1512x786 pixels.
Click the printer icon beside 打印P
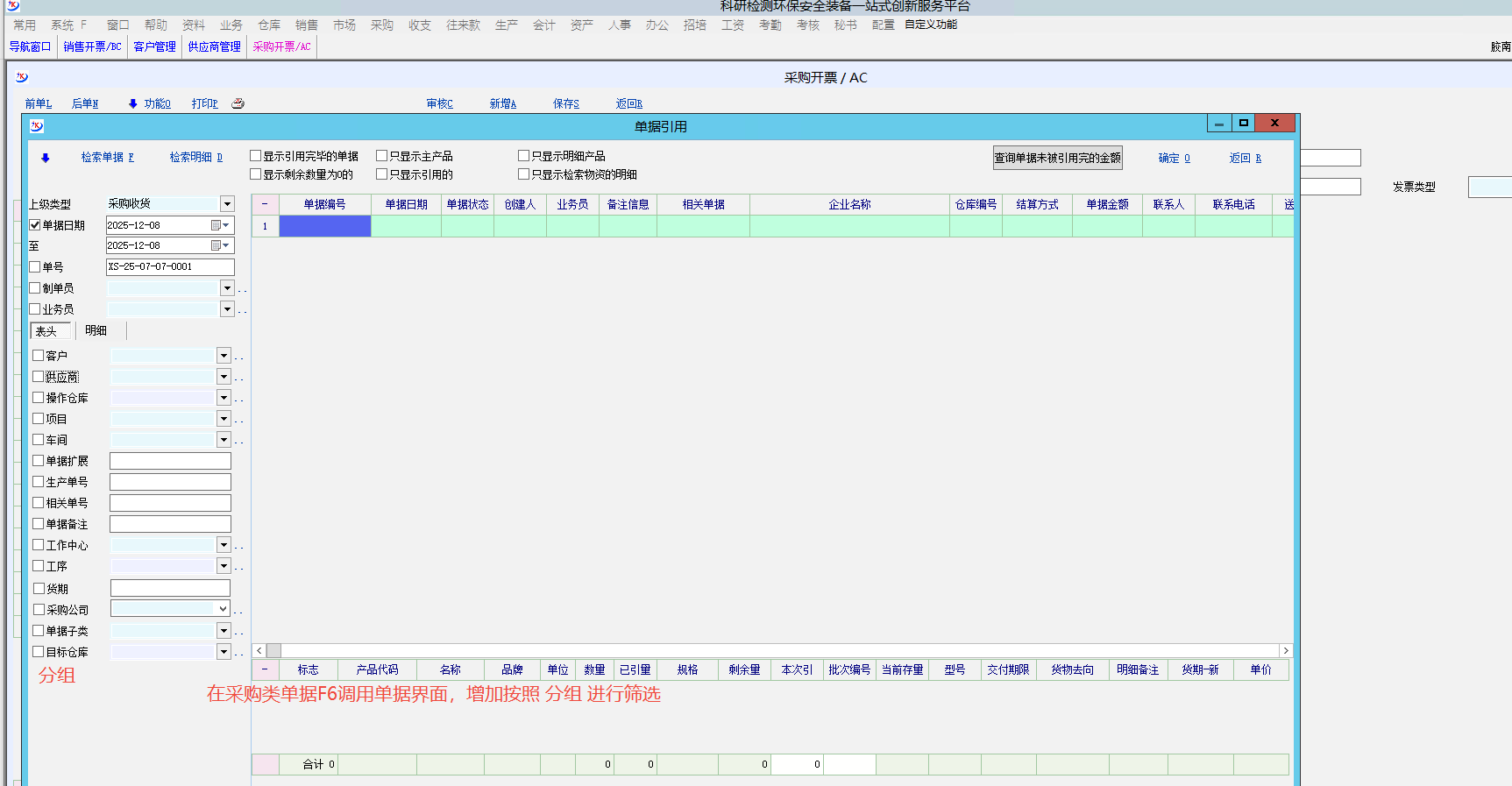coord(238,103)
